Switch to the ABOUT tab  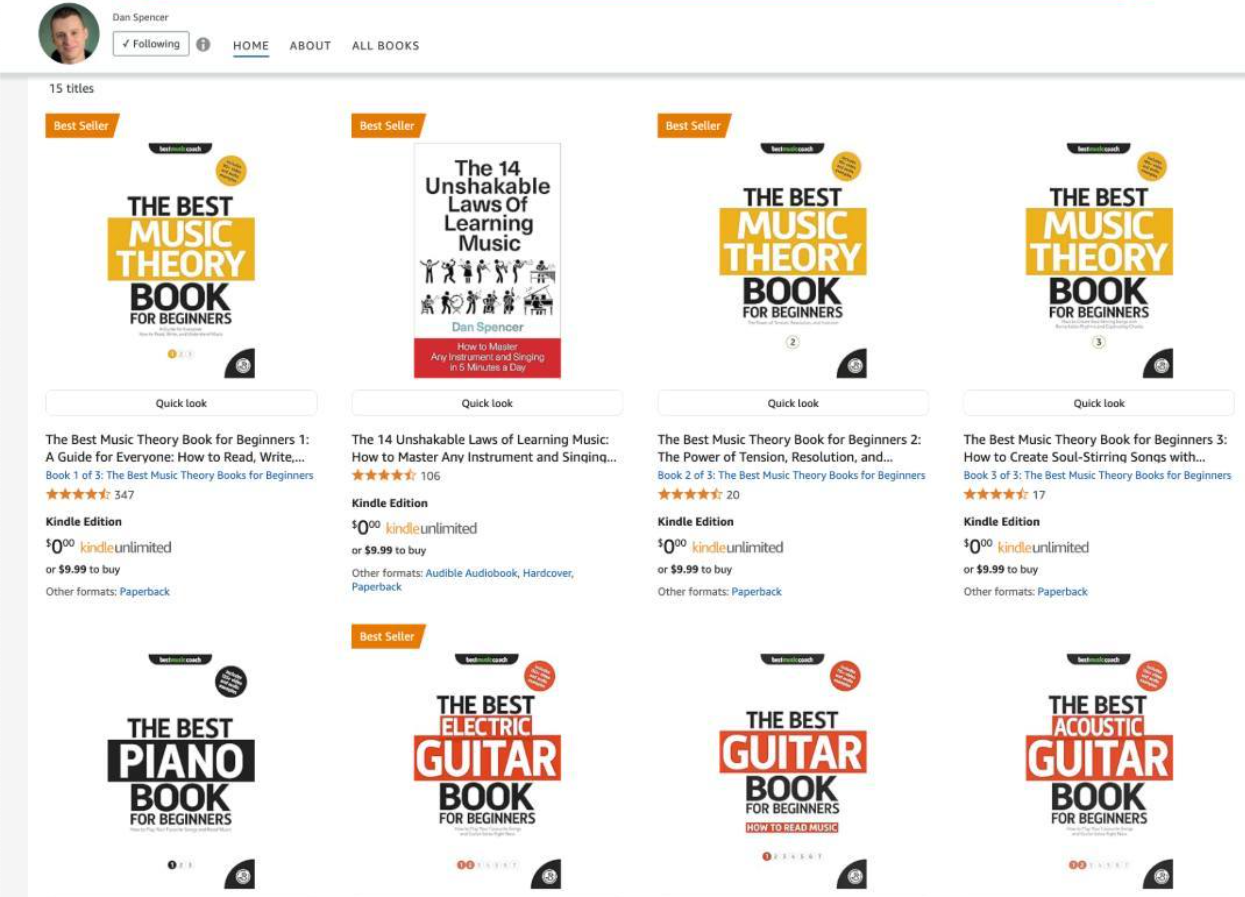coord(310,46)
